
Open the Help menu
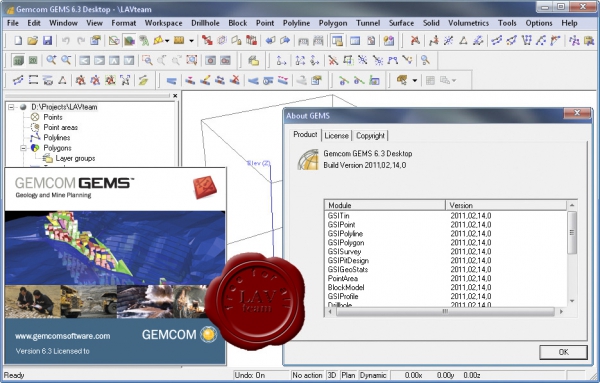tap(569, 23)
